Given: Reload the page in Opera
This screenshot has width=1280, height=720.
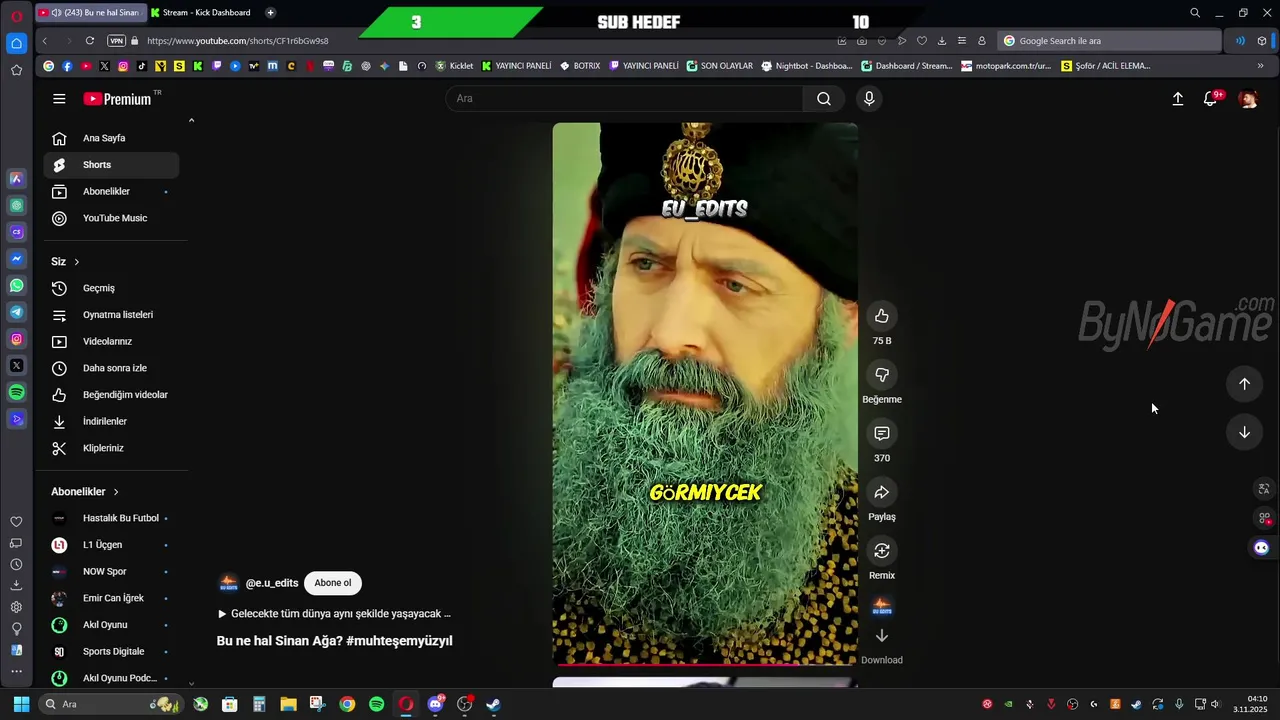Looking at the screenshot, I should [90, 41].
